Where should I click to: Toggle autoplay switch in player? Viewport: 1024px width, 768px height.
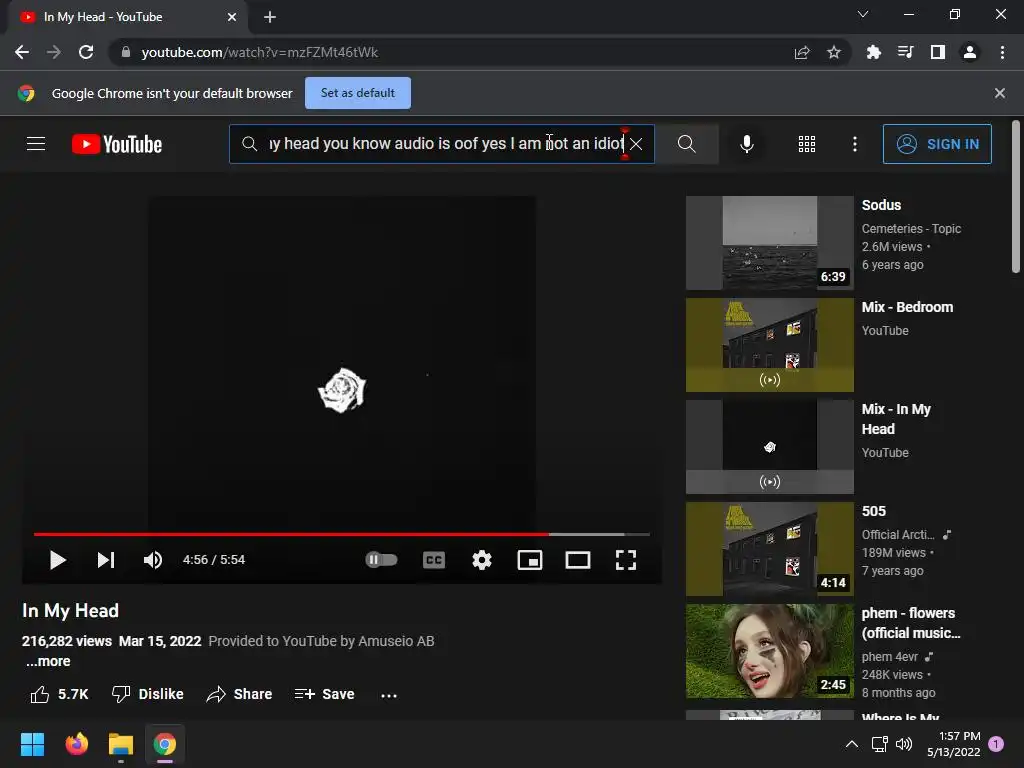coord(381,560)
